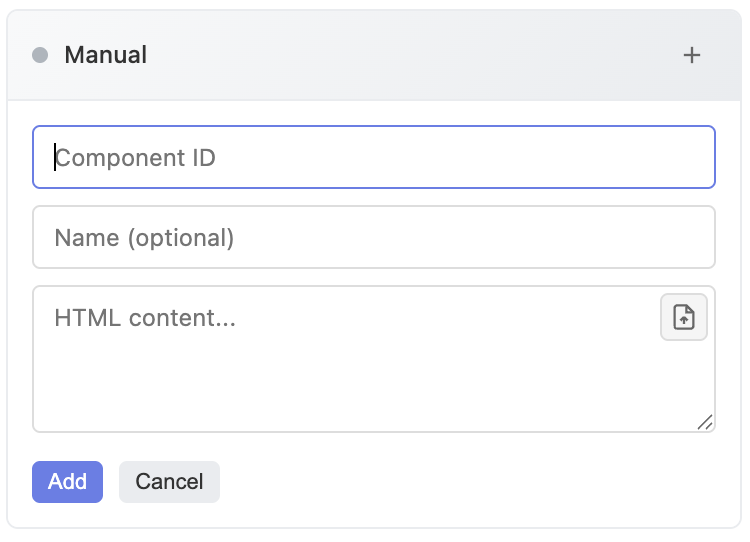Select the round indicator left of the Manual title
Viewport: 750px width, 542px height.
pos(40,55)
